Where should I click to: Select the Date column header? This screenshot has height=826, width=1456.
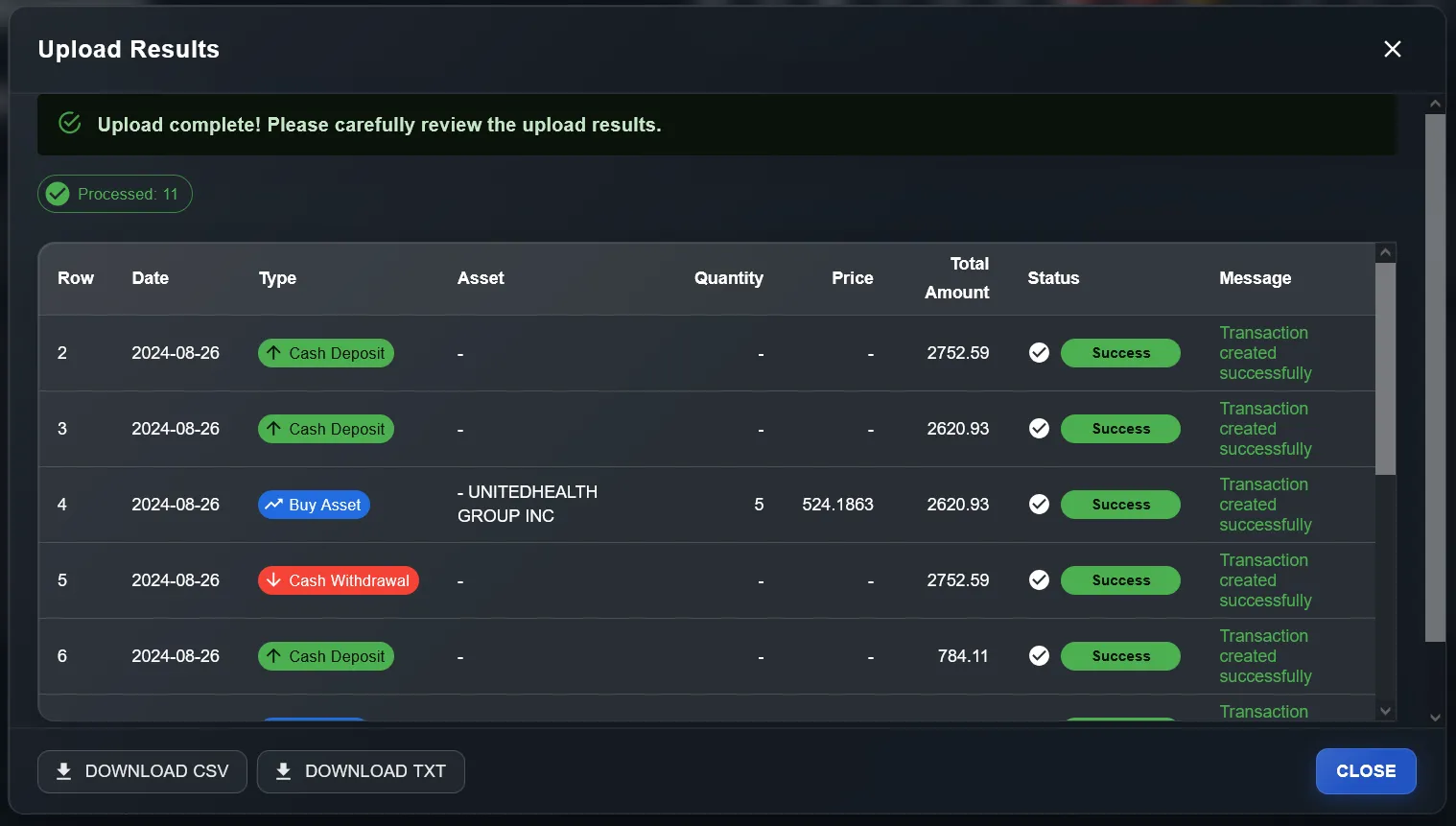point(151,278)
